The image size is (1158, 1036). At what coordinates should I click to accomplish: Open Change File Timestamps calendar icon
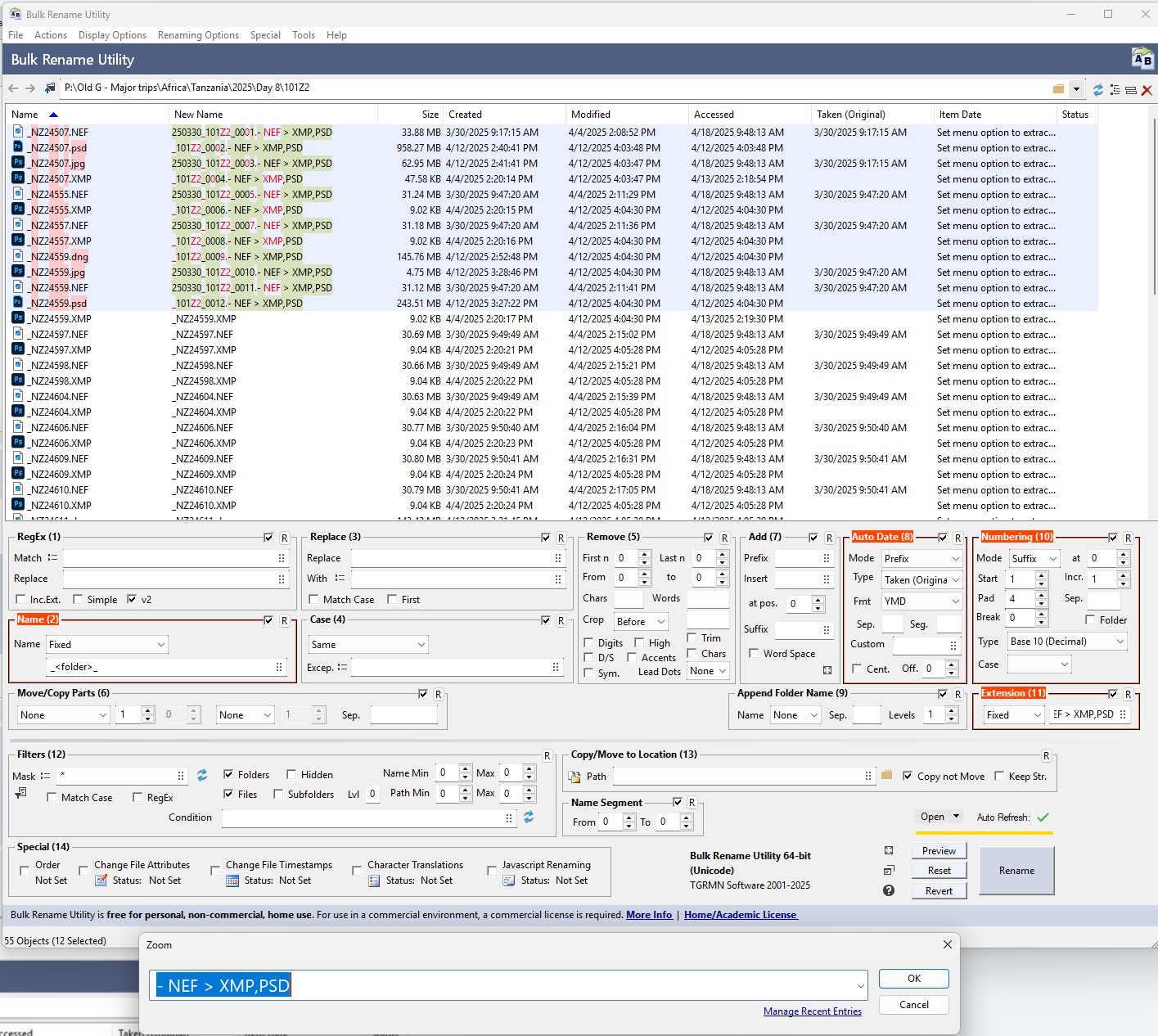232,881
